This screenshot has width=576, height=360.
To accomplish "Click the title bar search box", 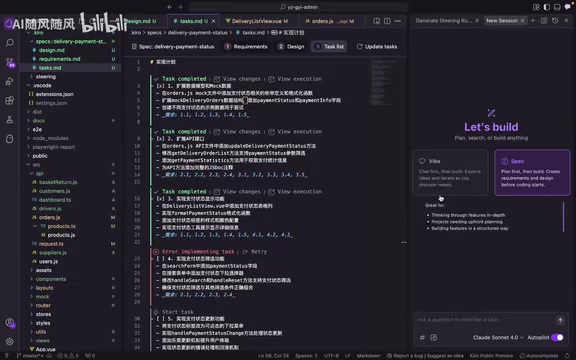I will tap(299, 7).
